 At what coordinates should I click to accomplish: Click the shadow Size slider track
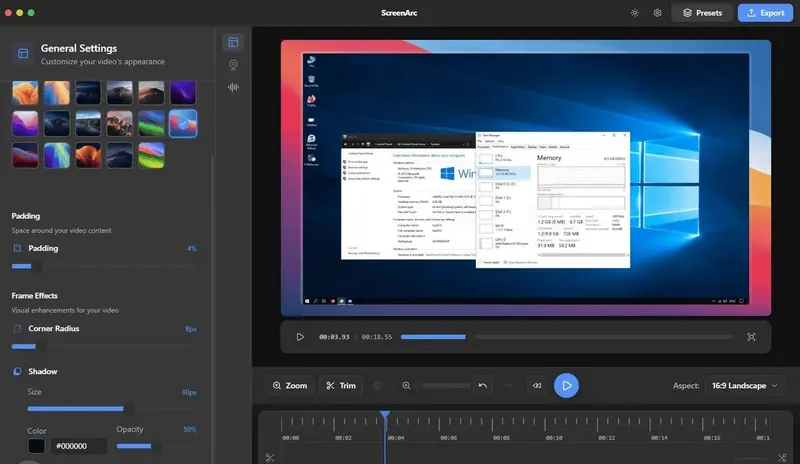110,408
